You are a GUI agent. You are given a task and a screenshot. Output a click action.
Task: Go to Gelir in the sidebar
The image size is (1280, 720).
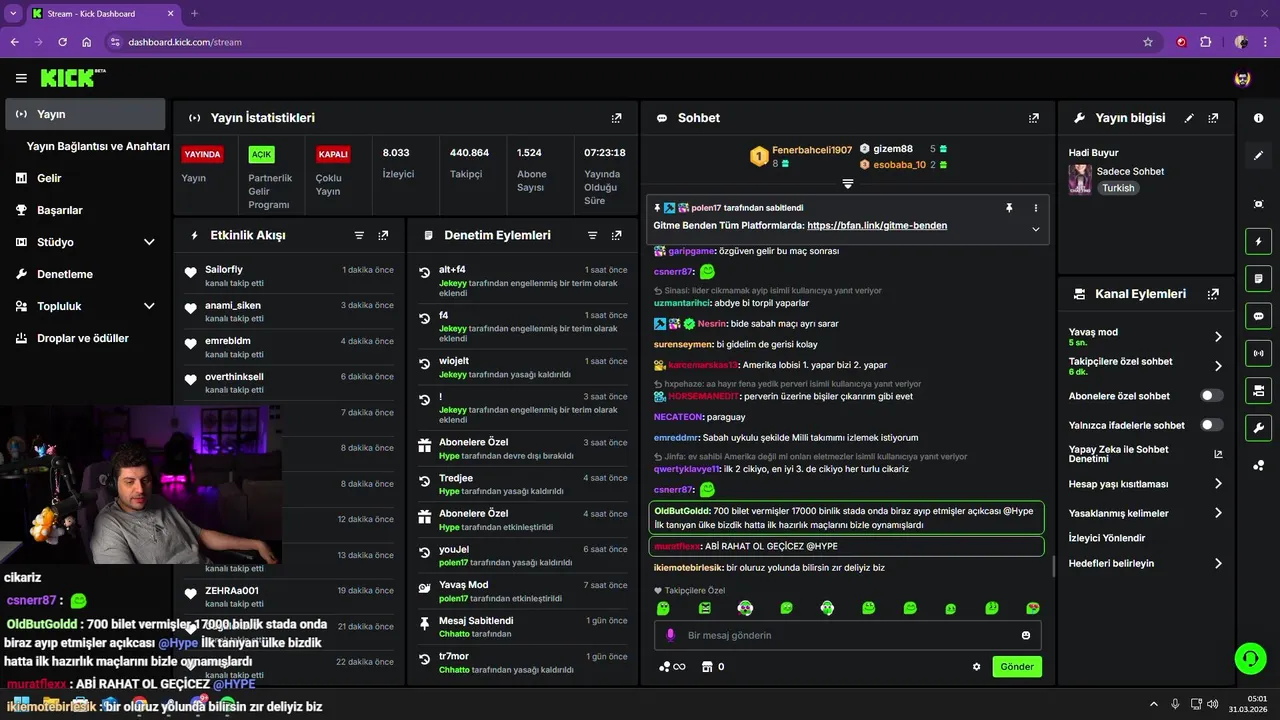pyautogui.click(x=83, y=178)
